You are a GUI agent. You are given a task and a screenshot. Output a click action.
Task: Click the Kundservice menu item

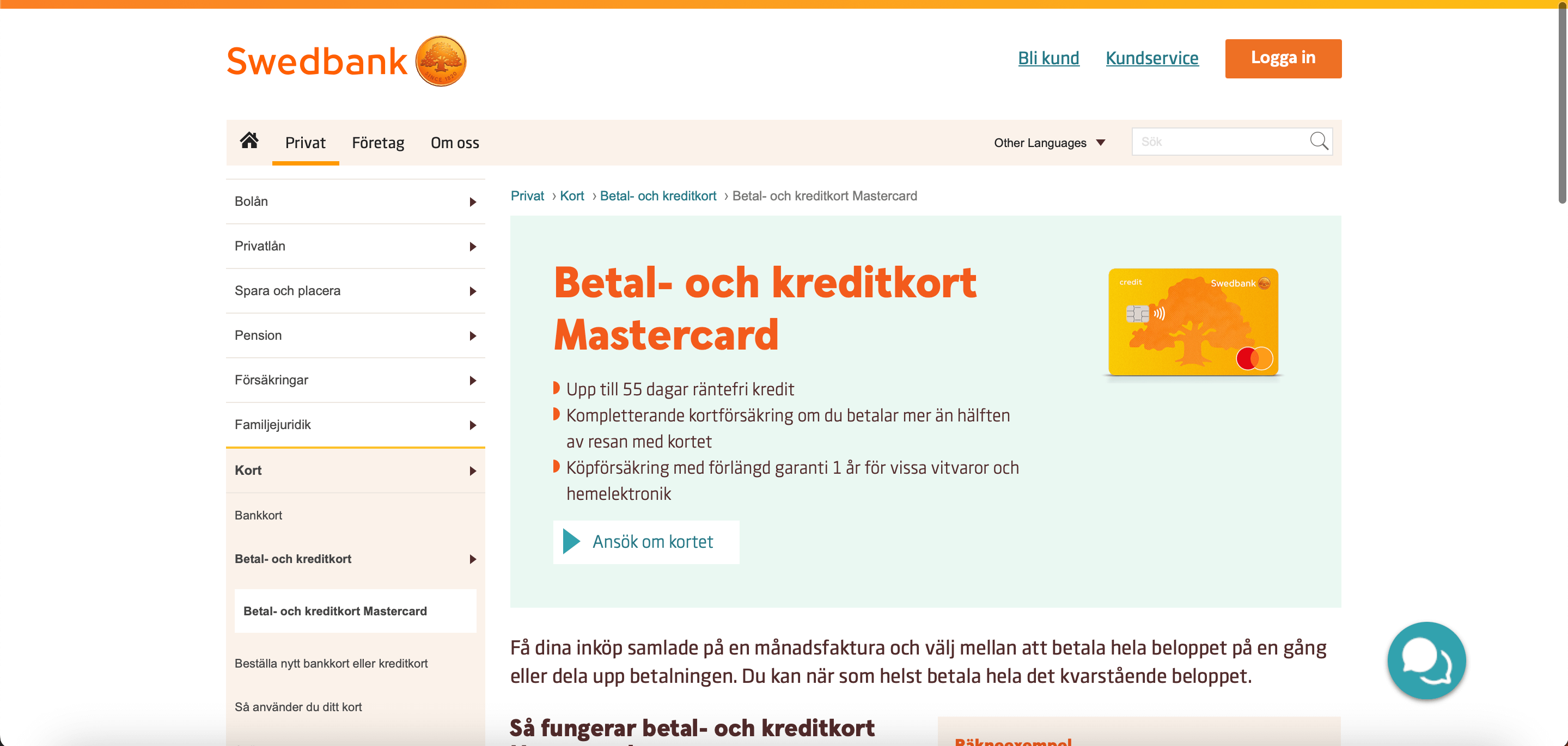(1153, 57)
